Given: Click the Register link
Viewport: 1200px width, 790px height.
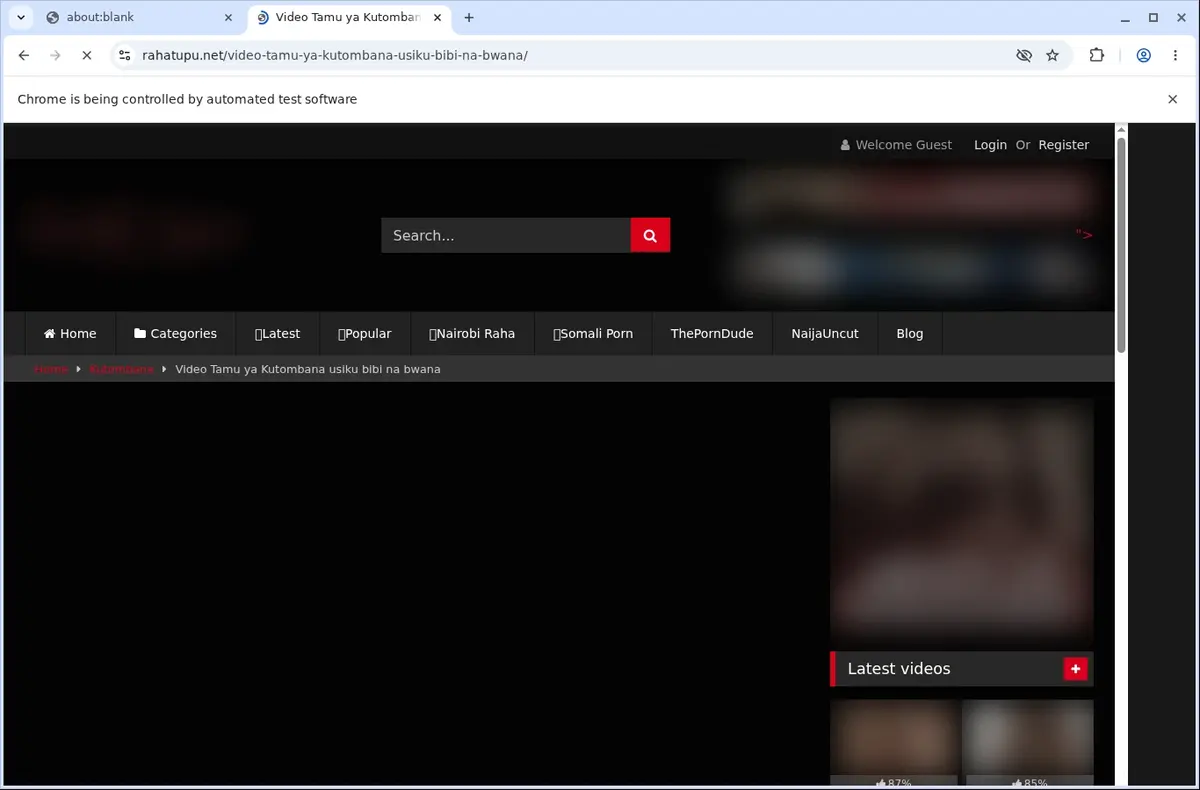Looking at the screenshot, I should click(x=1063, y=145).
